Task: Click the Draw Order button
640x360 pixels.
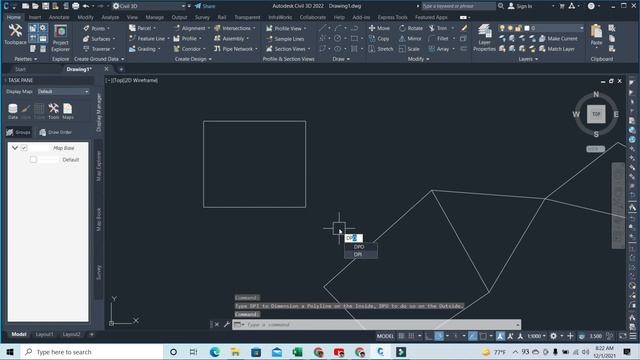Action: click(x=56, y=132)
